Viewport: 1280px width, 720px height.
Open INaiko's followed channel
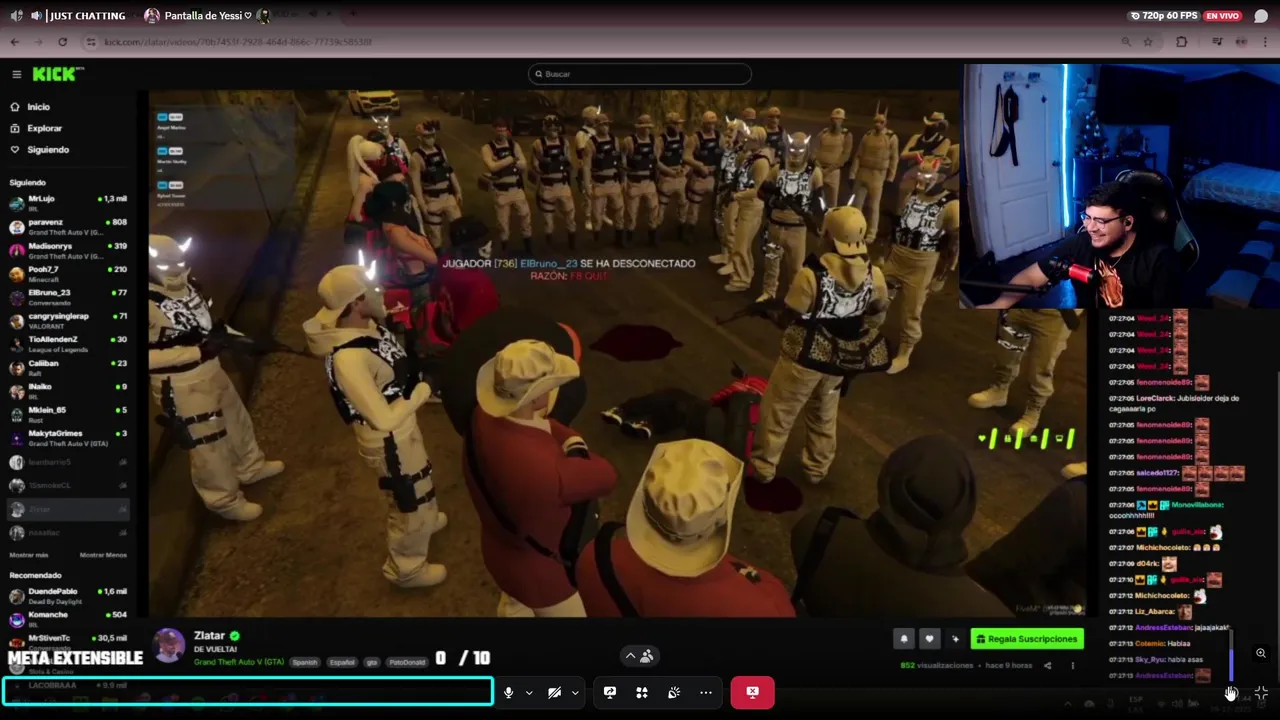[x=68, y=391]
